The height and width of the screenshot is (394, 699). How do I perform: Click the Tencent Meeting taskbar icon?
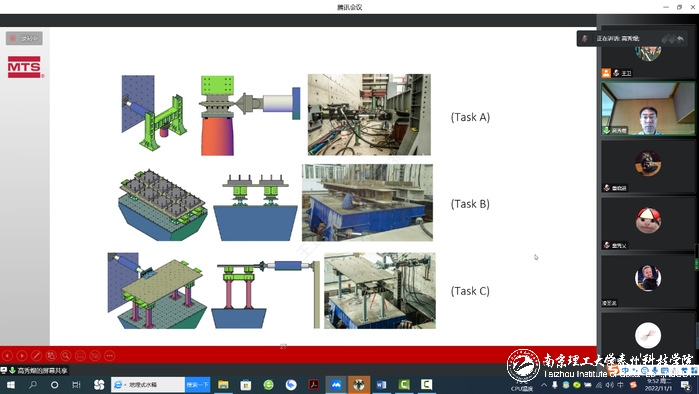pos(336,385)
